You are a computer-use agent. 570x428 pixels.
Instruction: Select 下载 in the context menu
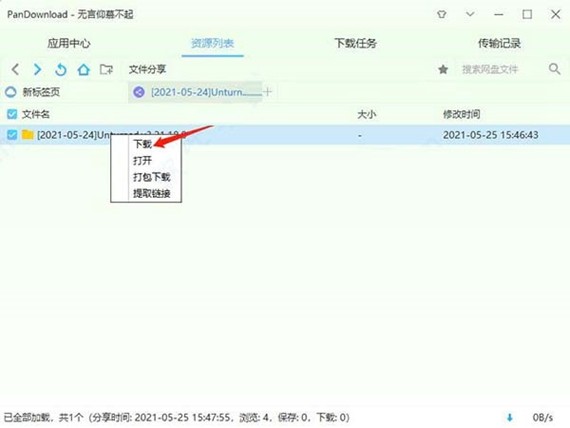pos(142,144)
